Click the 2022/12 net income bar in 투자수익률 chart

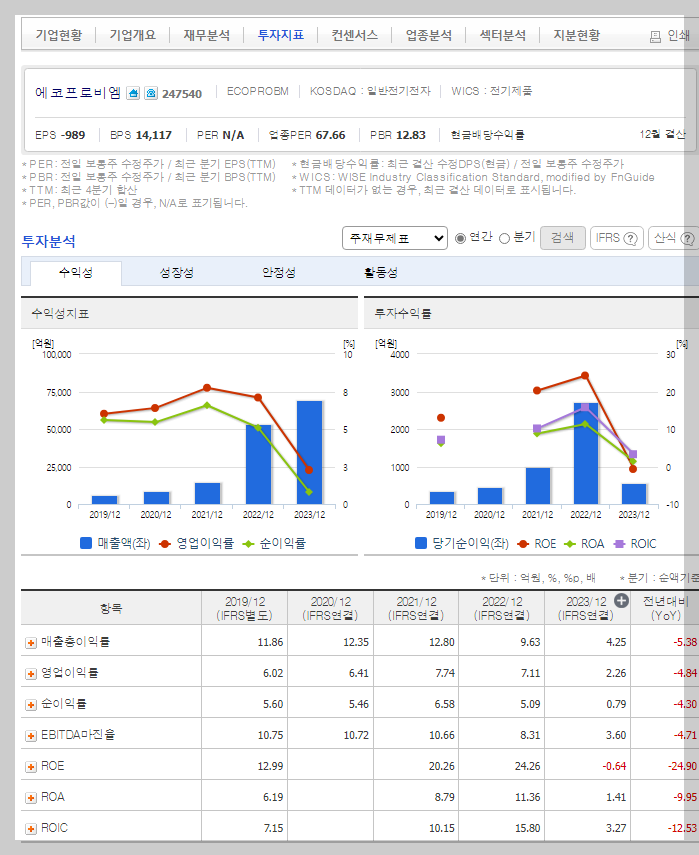tap(586, 454)
